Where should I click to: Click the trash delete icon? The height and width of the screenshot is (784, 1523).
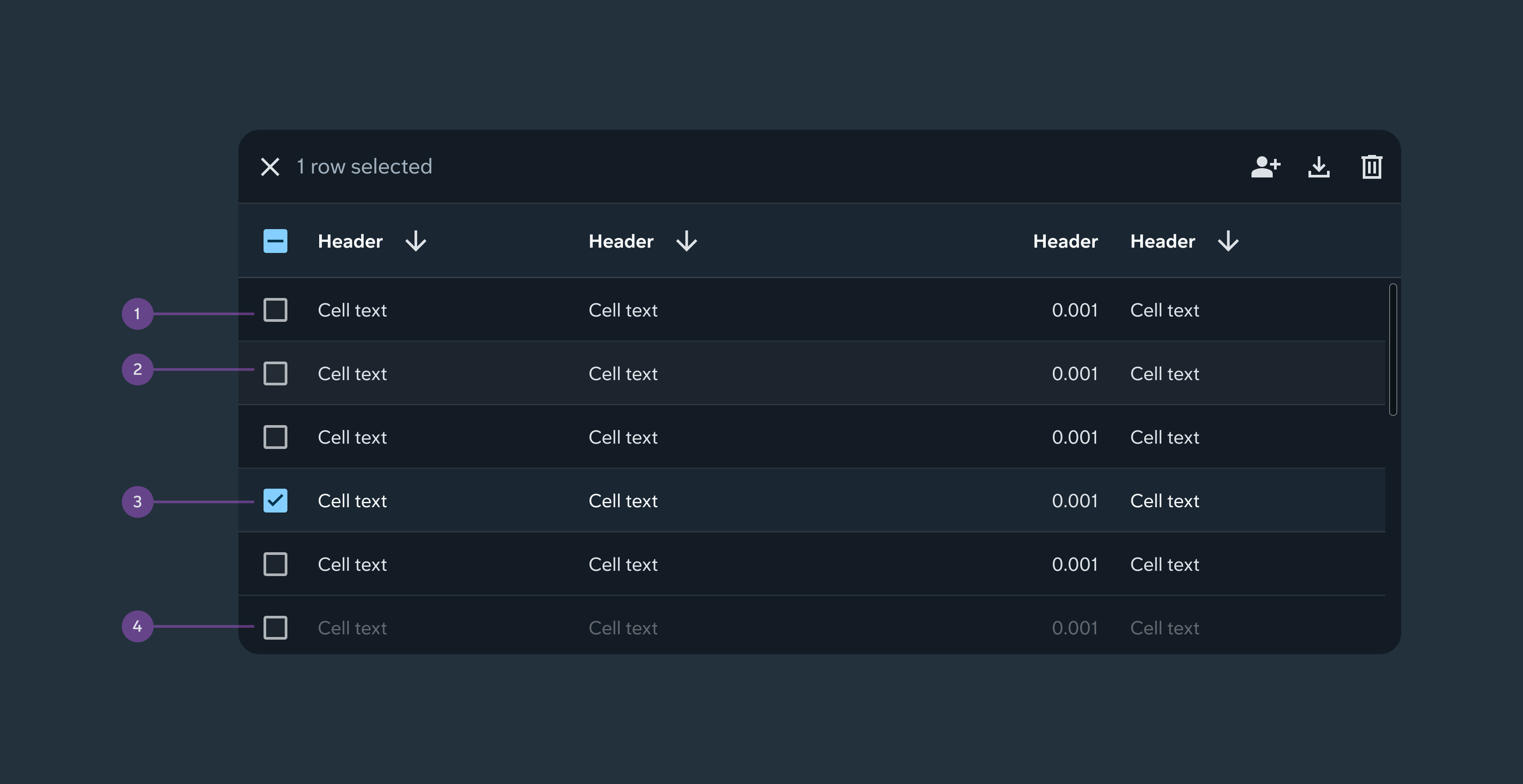[x=1371, y=167]
